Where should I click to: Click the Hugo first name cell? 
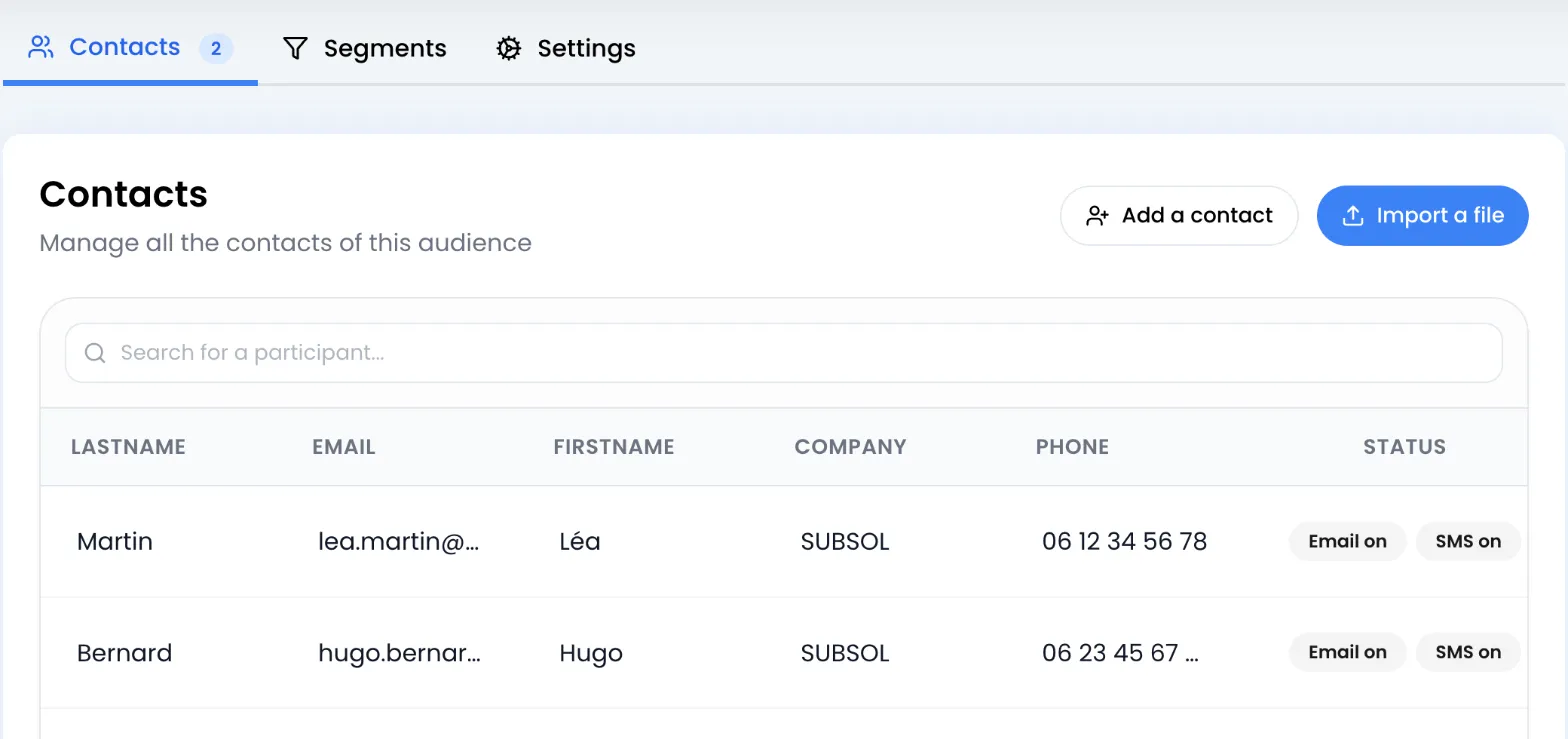(591, 653)
